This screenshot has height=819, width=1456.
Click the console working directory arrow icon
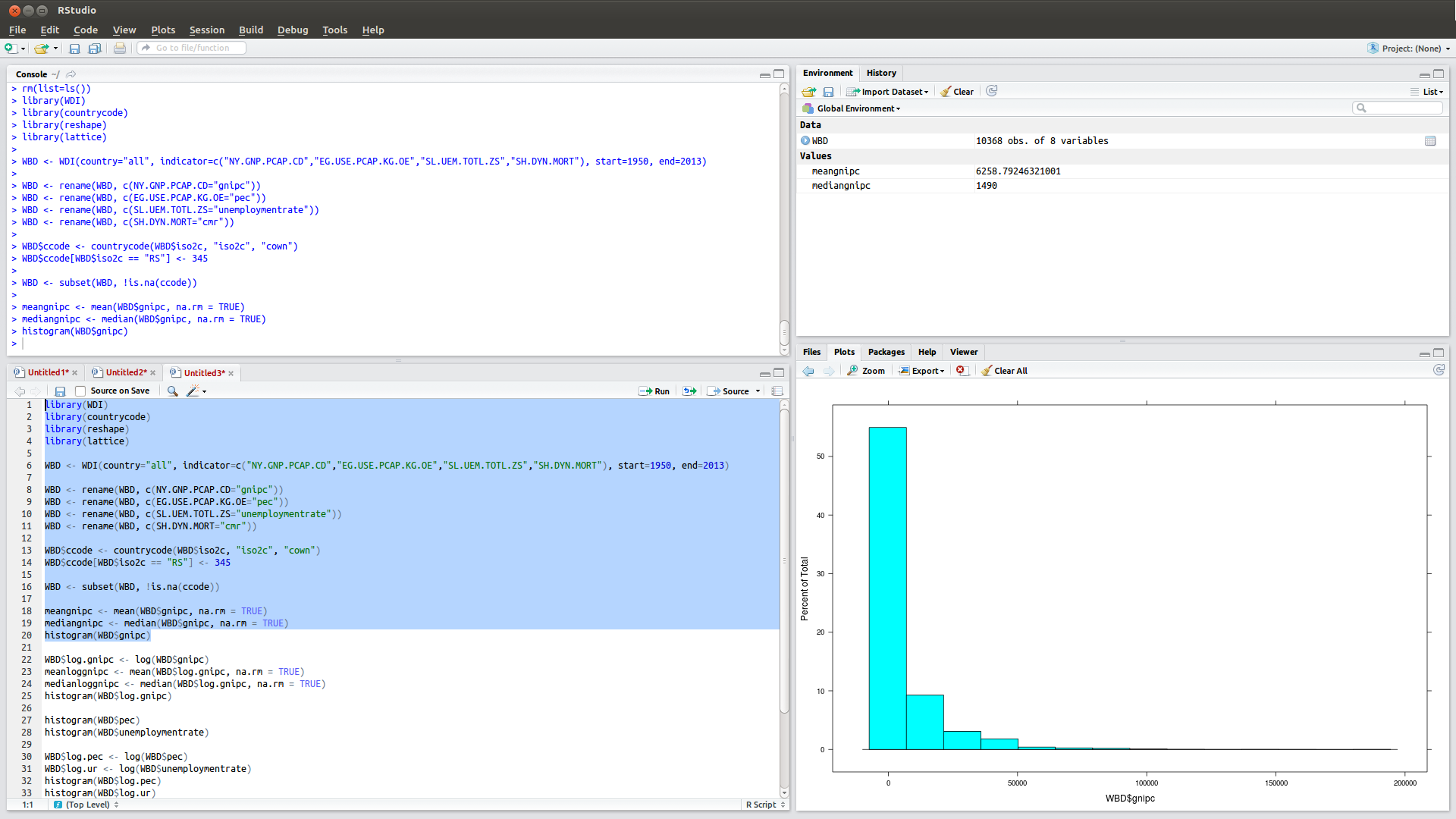(71, 74)
